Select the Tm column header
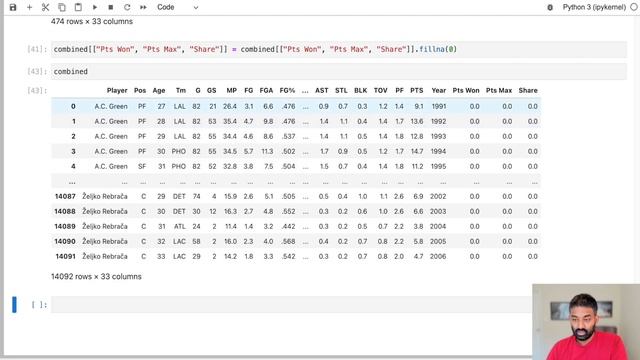Viewport: 640px width, 360px height. pyautogui.click(x=181, y=91)
